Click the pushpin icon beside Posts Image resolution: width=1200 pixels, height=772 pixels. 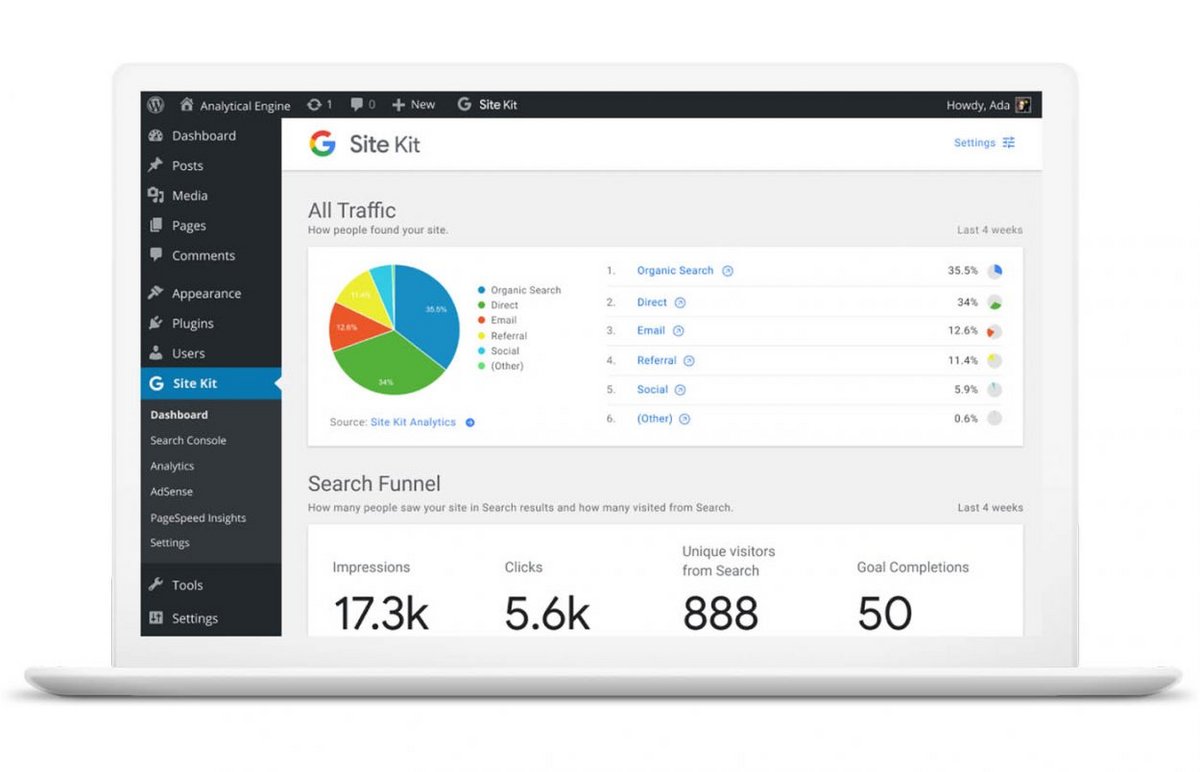[156, 166]
